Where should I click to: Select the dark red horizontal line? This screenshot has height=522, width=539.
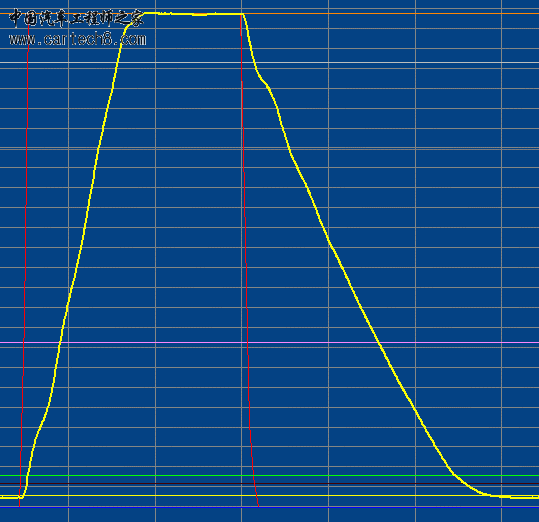270,484
